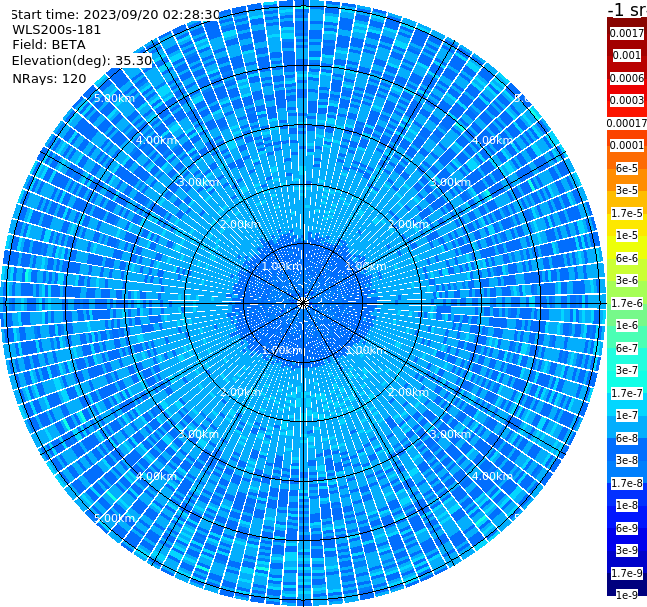This screenshot has width=647, height=607.
Task: Click the lower-left 3.00km range label
Action: (x=198, y=434)
